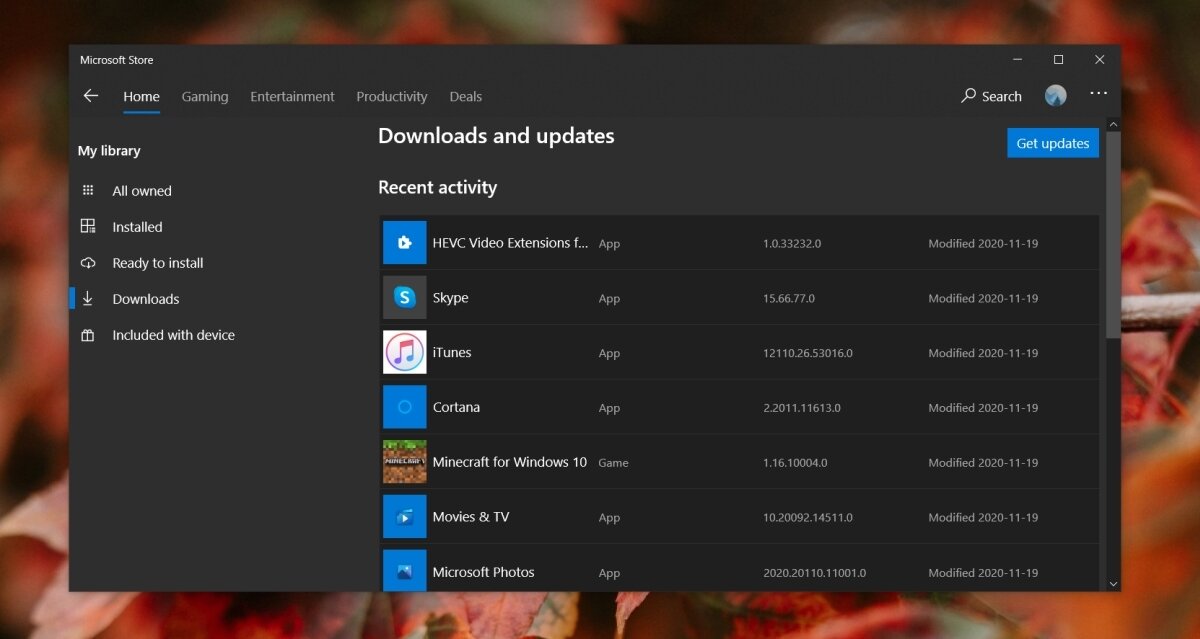Viewport: 1200px width, 639px height.
Task: Click the HEVC Video Extensions icon
Action: coord(404,243)
